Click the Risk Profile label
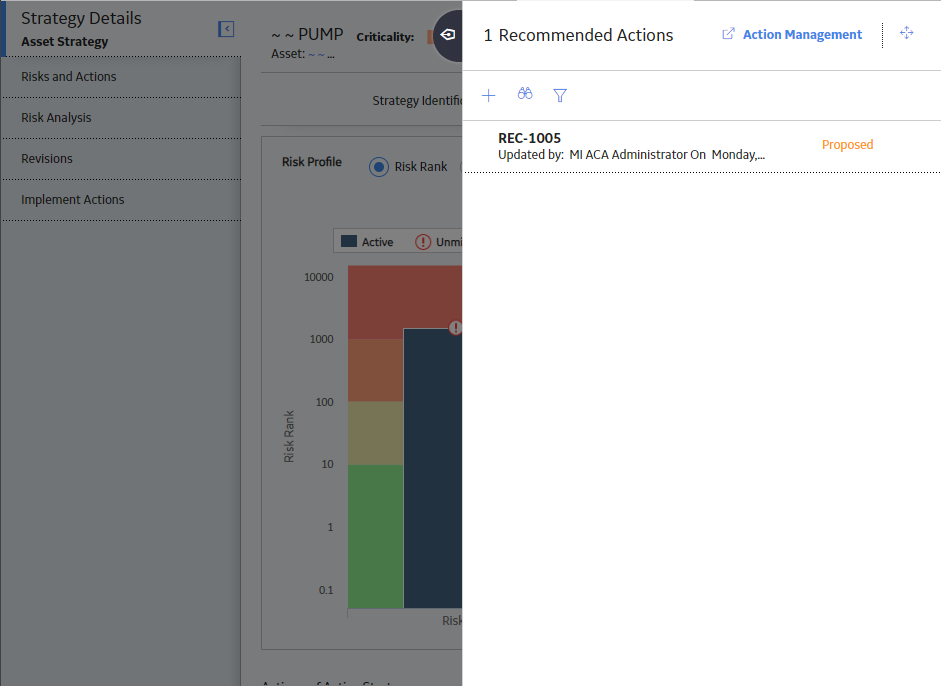The height and width of the screenshot is (686, 941). tap(311, 162)
